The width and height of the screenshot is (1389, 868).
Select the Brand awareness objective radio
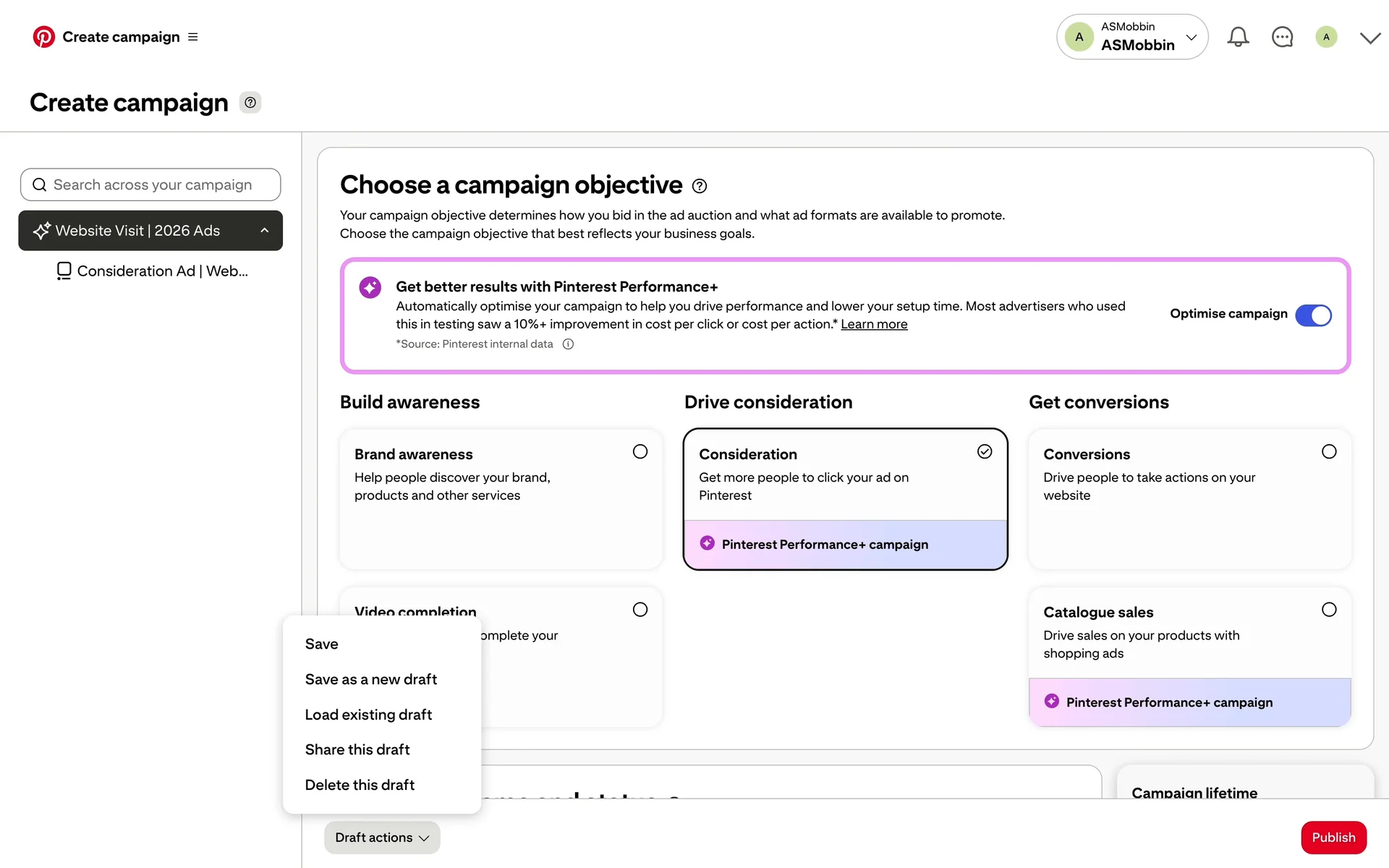coord(640,452)
